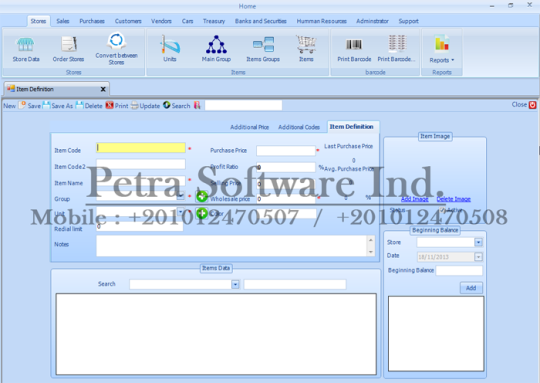
Task: Add new group with green plus
Action: 202,196
